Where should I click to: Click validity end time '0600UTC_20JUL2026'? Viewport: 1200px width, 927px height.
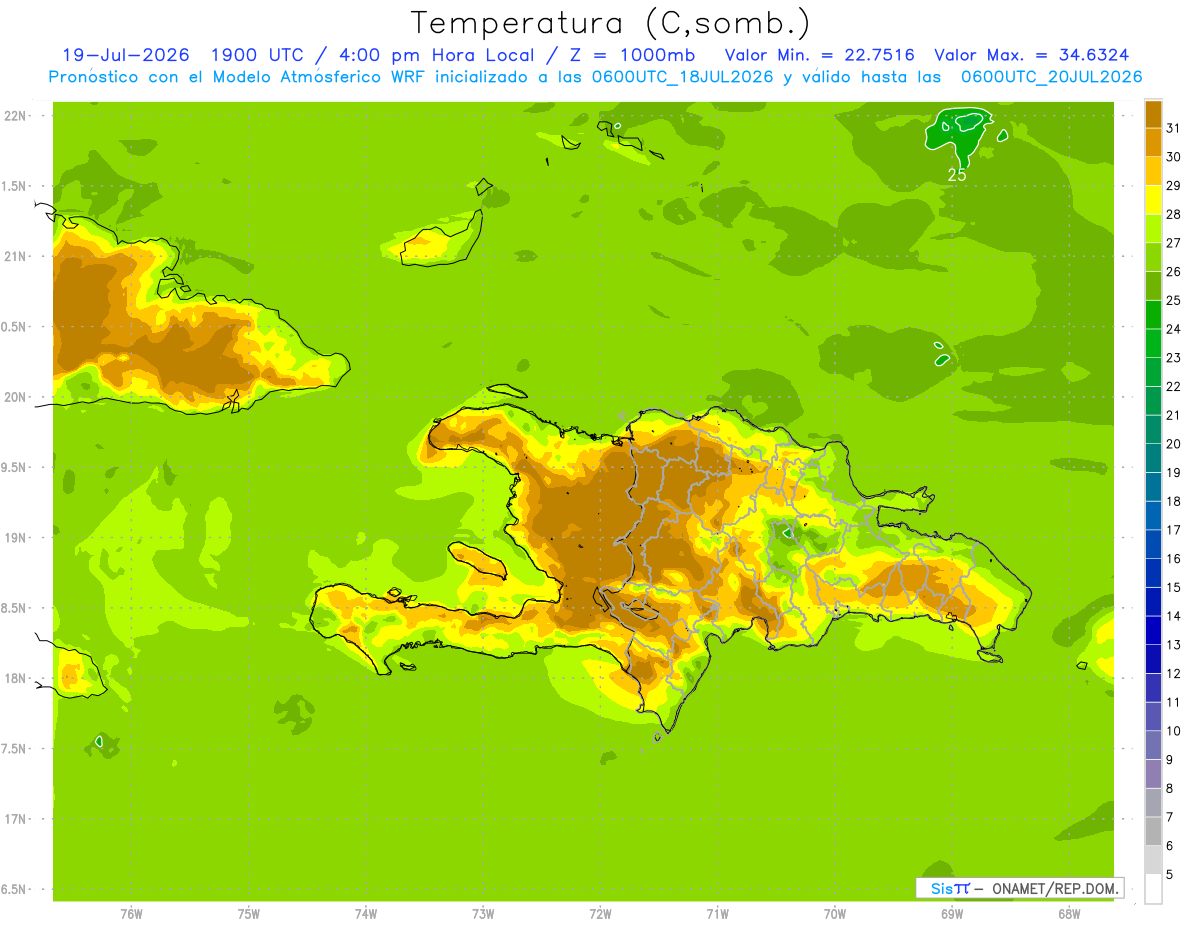[x=1052, y=77]
